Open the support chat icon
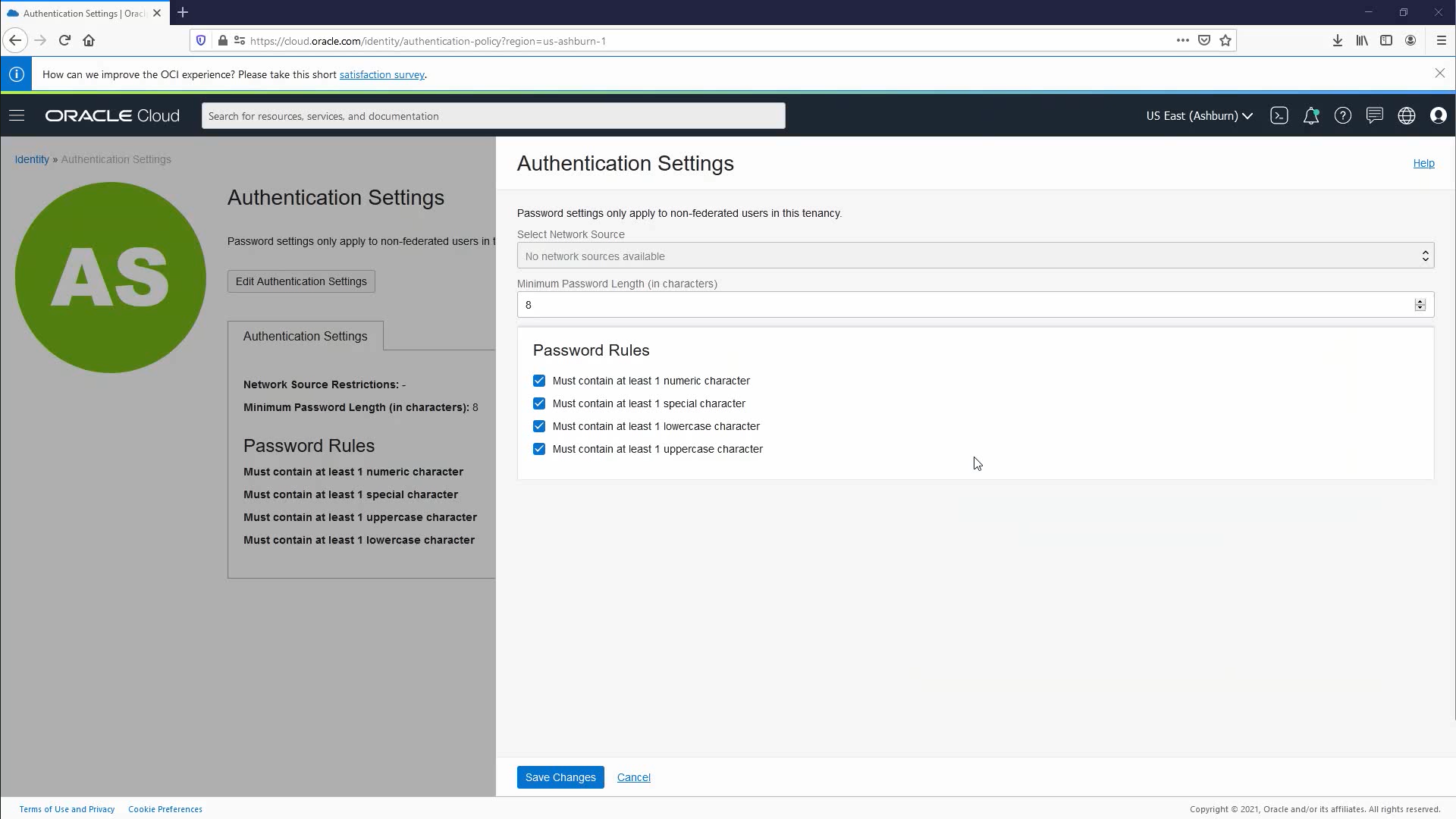This screenshot has width=1456, height=819. [1374, 116]
